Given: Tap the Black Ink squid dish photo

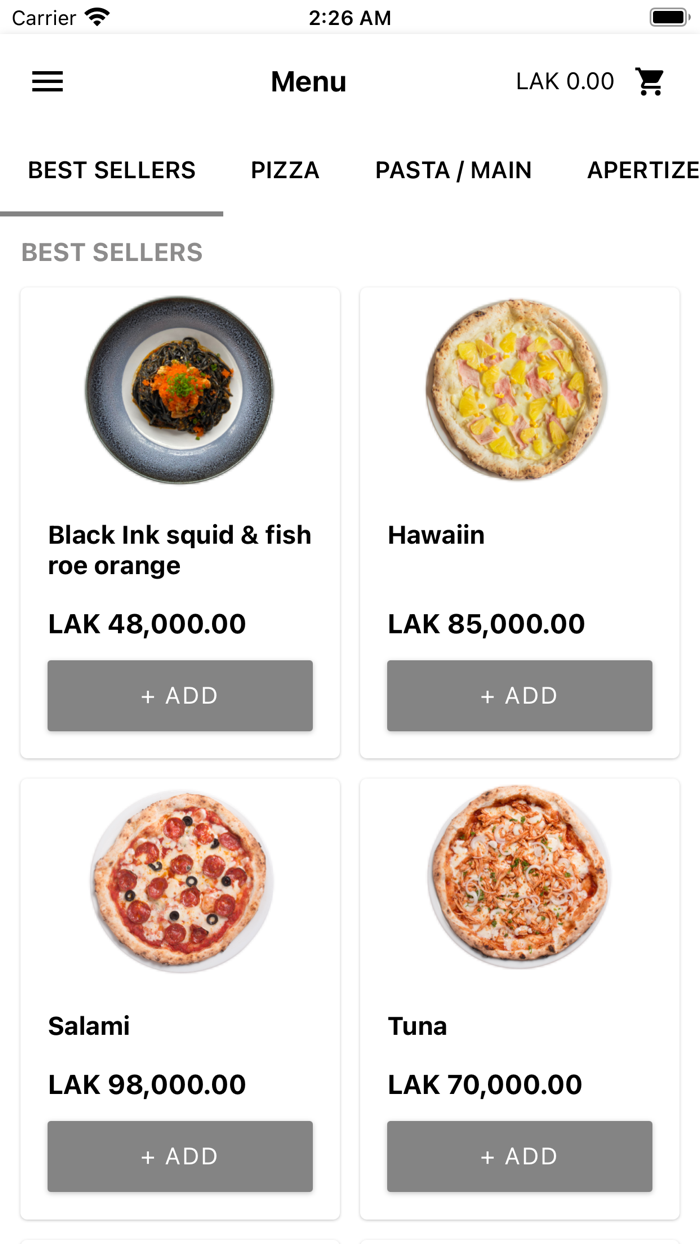Looking at the screenshot, I should pyautogui.click(x=180, y=390).
